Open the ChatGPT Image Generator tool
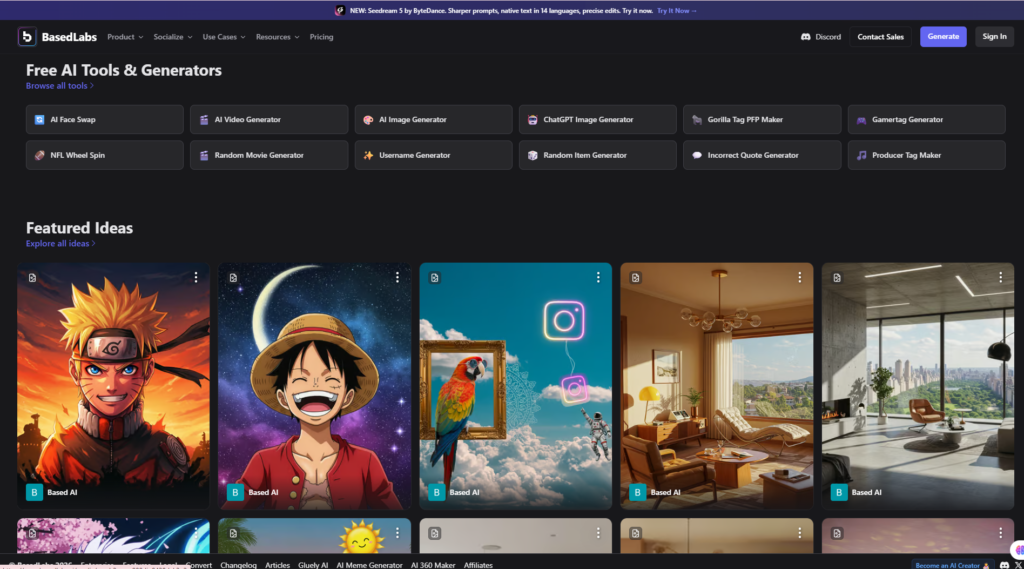1024x569 pixels. click(x=598, y=120)
